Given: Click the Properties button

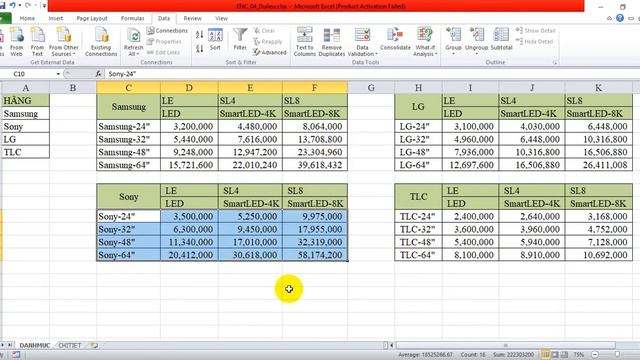Looking at the screenshot, I should pos(164,42).
